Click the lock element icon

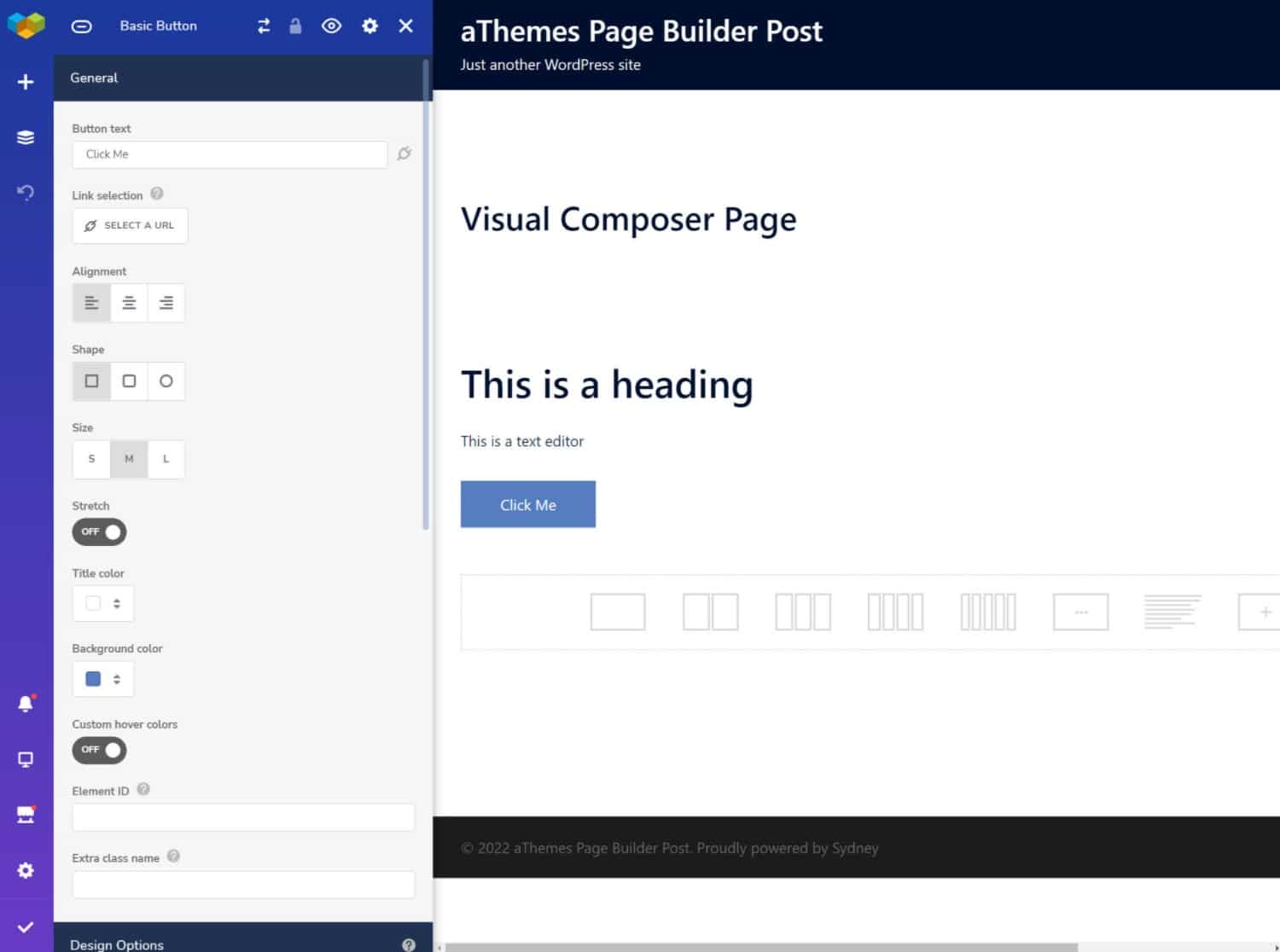[295, 26]
